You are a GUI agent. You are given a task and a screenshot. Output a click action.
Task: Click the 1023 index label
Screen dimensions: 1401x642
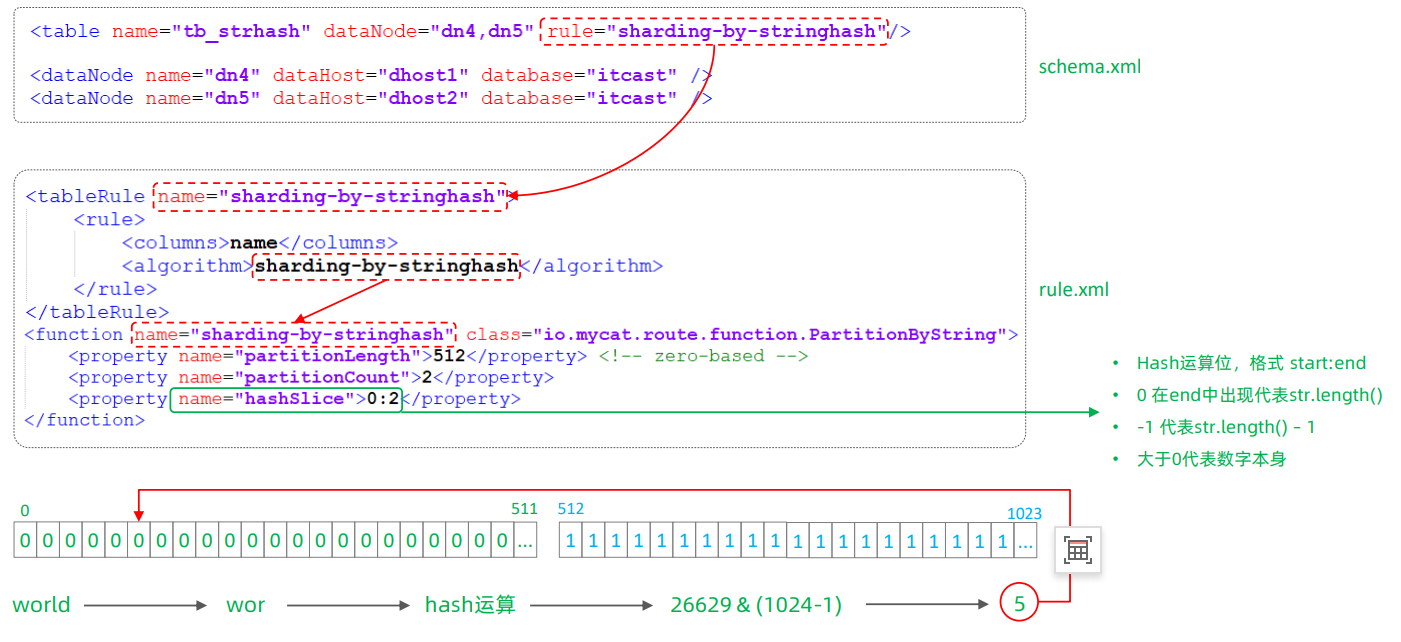1024,514
